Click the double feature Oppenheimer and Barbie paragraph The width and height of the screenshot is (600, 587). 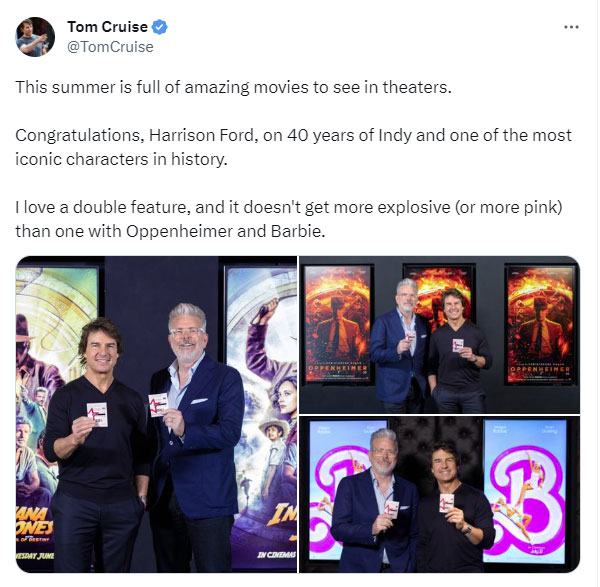[289, 219]
